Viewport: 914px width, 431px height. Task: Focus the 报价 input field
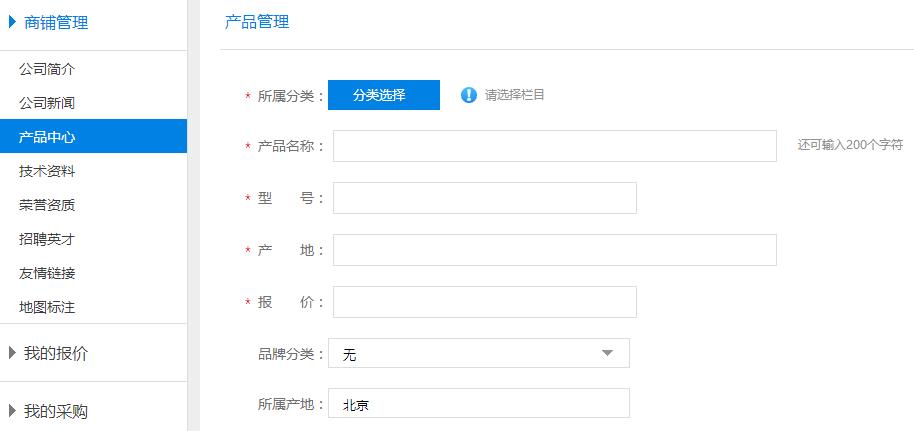pos(484,302)
